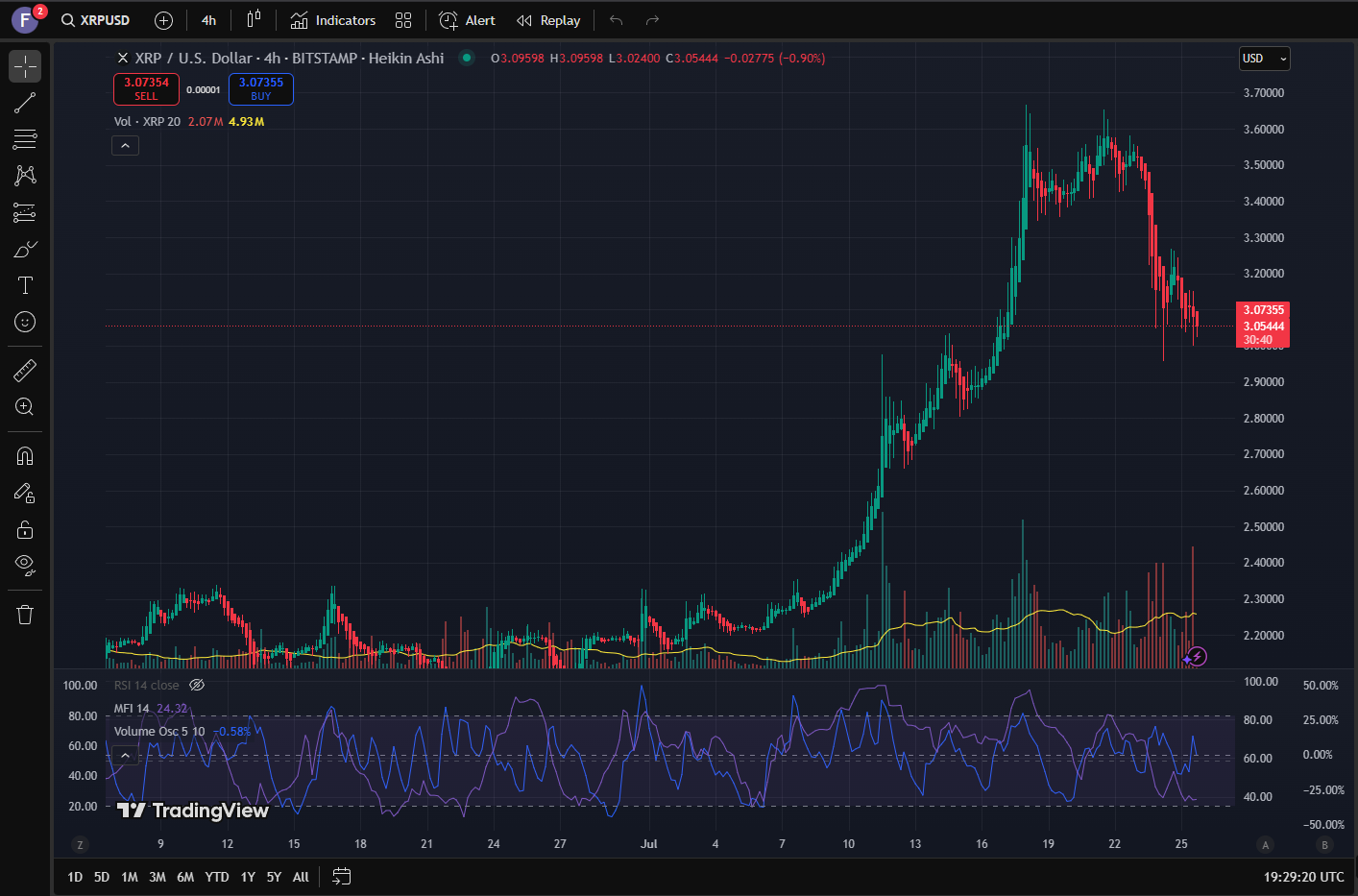Toggle stay in drawing mode
The width and height of the screenshot is (1358, 896).
(x=25, y=493)
